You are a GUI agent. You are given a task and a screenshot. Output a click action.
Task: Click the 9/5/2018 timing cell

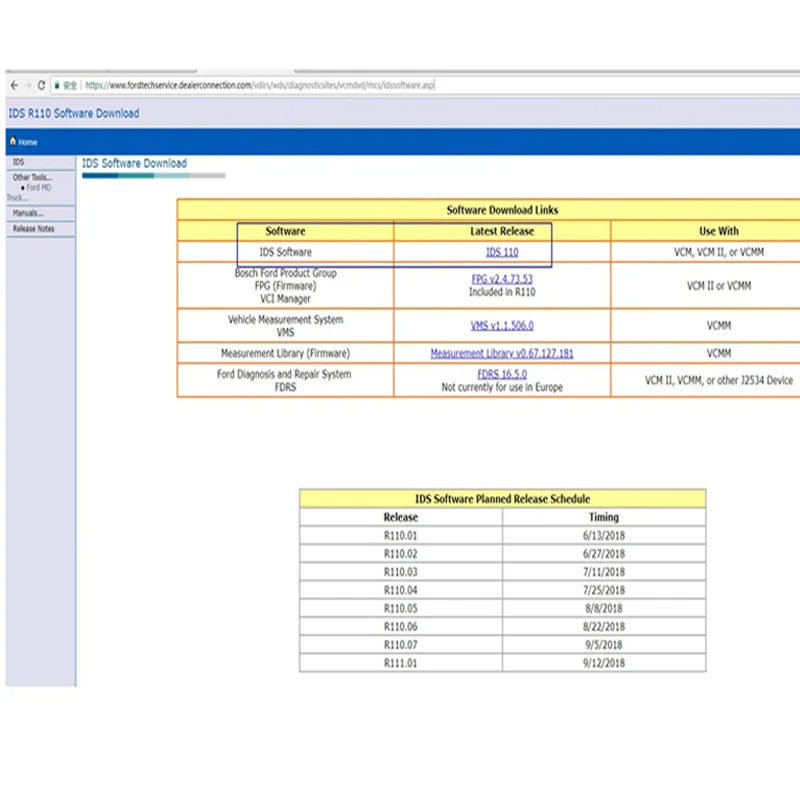pyautogui.click(x=604, y=645)
